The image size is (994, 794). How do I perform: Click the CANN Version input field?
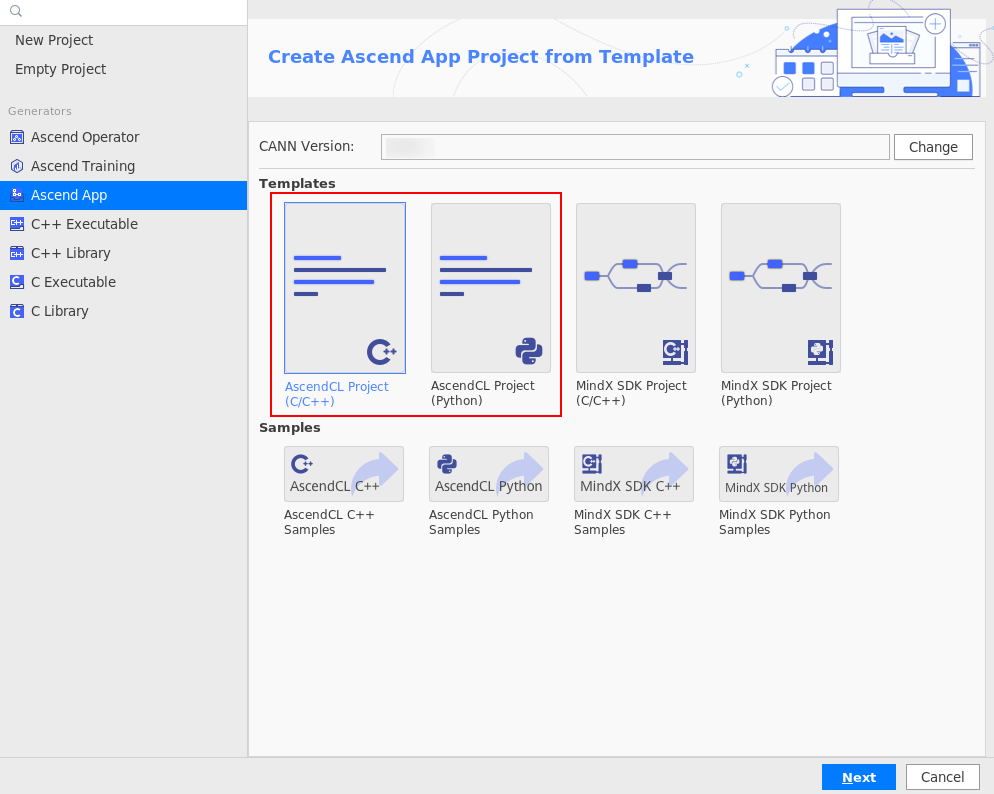pos(635,147)
